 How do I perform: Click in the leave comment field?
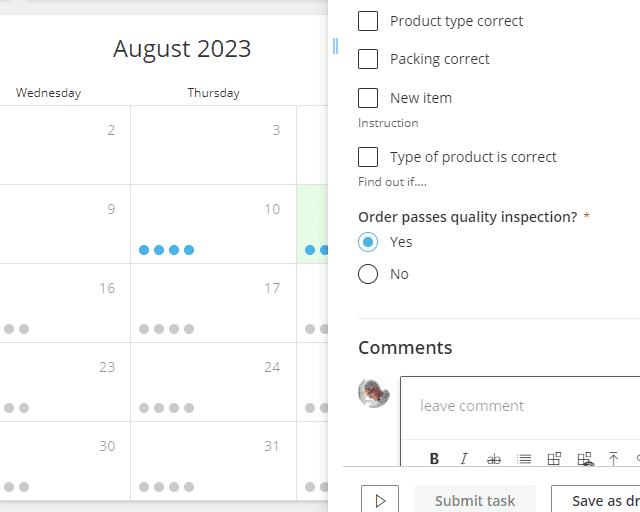coord(520,407)
